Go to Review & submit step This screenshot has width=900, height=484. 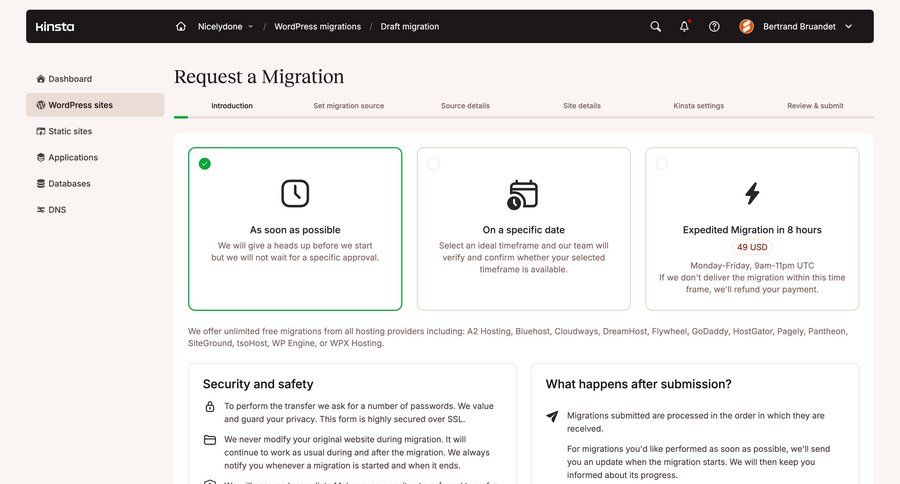pyautogui.click(x=815, y=106)
